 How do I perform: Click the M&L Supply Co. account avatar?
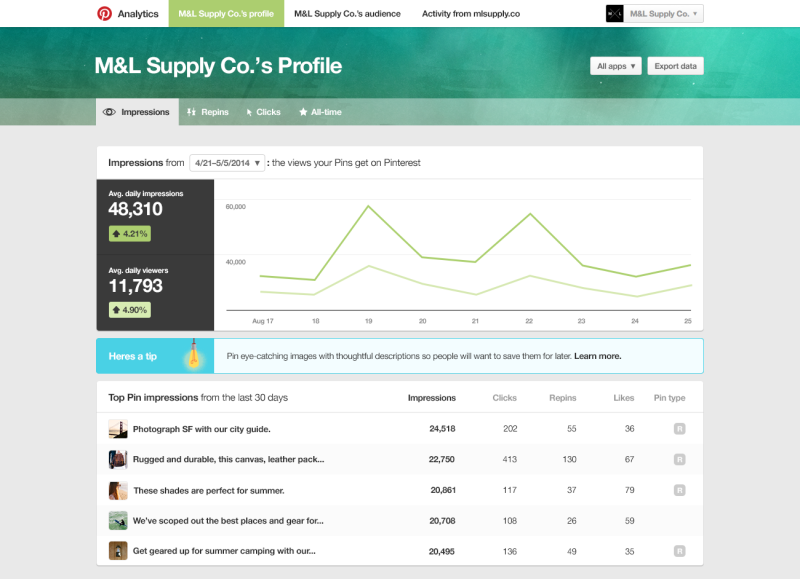click(x=614, y=13)
